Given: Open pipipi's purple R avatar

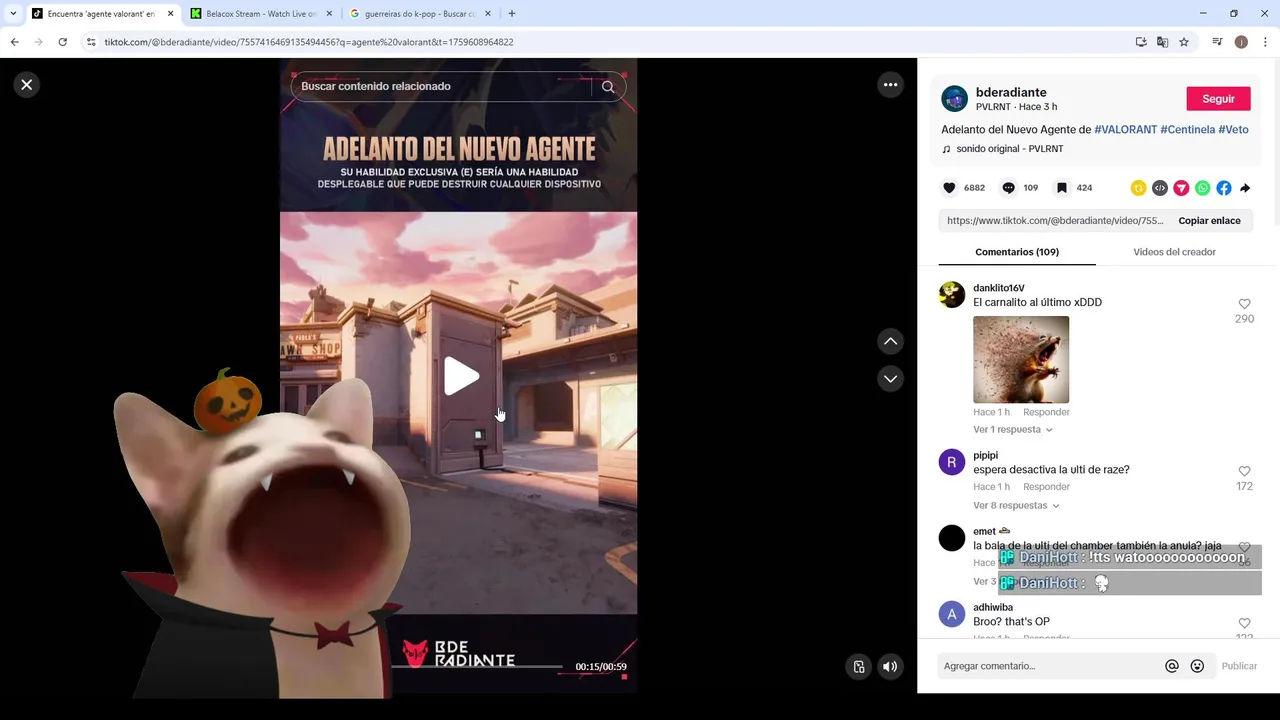Looking at the screenshot, I should point(952,462).
